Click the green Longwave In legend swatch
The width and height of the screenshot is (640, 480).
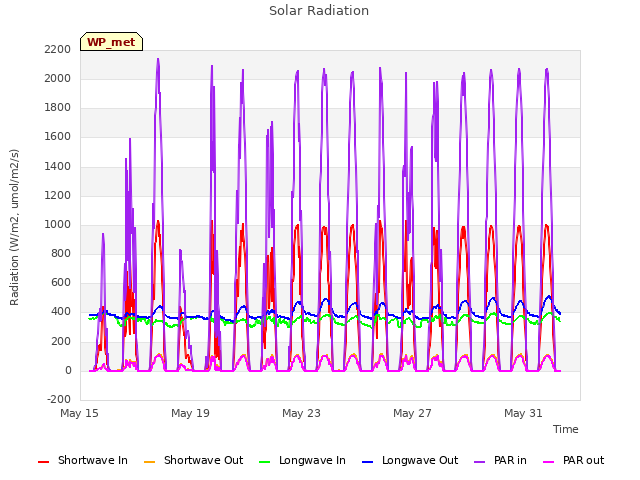[x=265, y=462]
